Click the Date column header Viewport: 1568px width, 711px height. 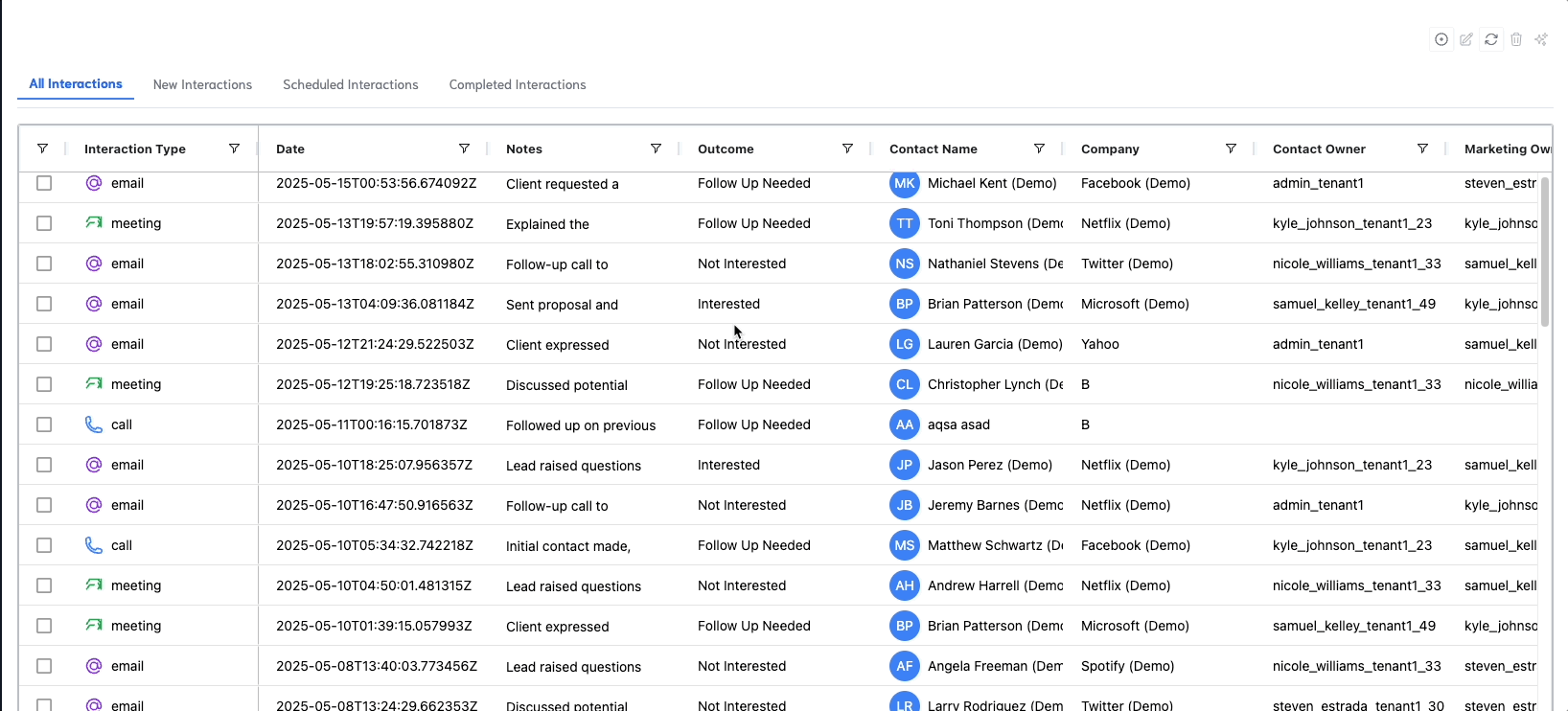[290, 149]
